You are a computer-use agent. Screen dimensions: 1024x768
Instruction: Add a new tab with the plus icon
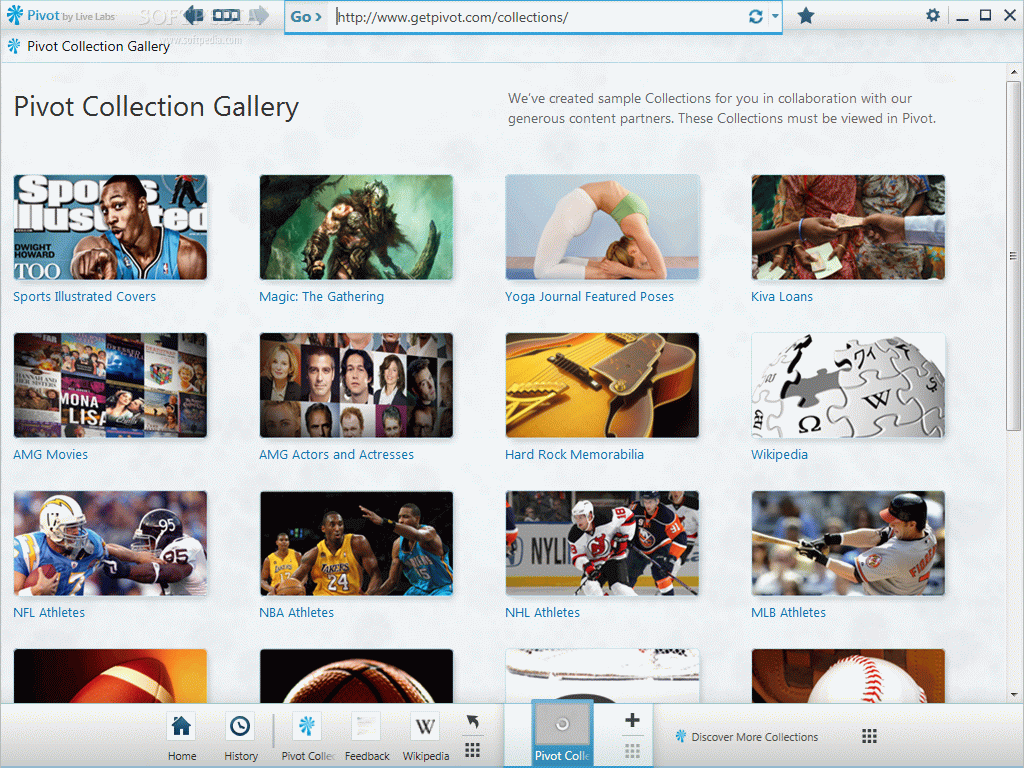(632, 720)
